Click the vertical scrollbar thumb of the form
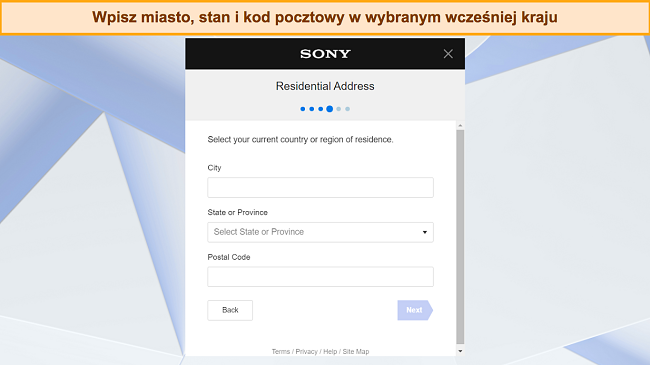The image size is (650, 365). 460,237
